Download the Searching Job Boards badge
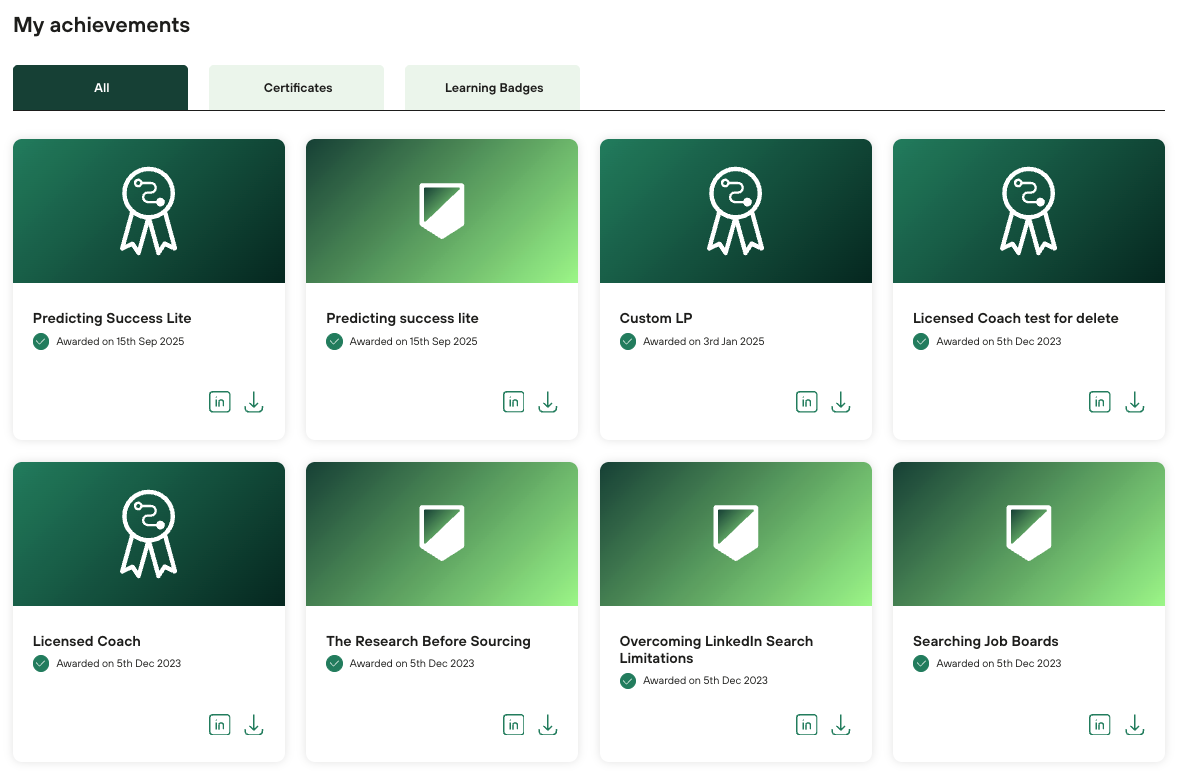Screen dimensions: 1183x771 (1134, 725)
